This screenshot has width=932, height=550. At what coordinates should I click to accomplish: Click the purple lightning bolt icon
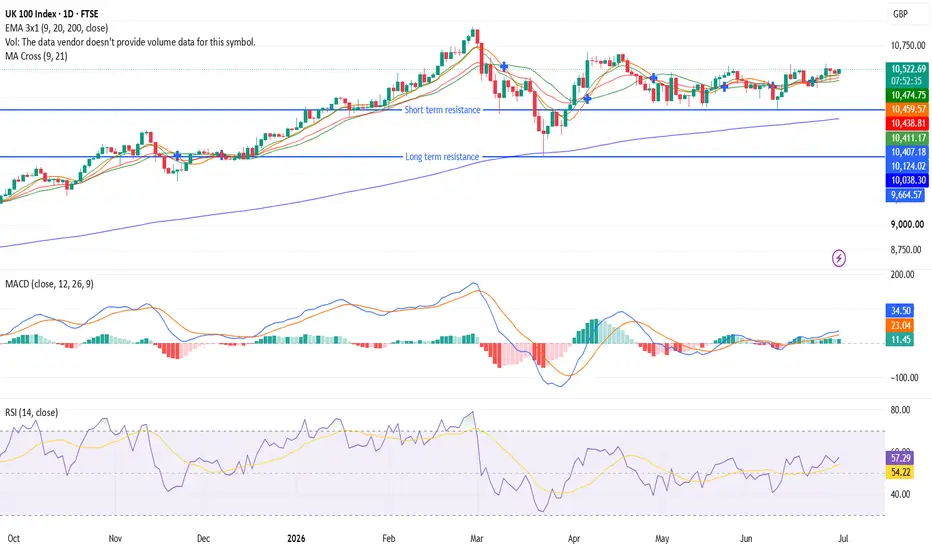coord(839,258)
